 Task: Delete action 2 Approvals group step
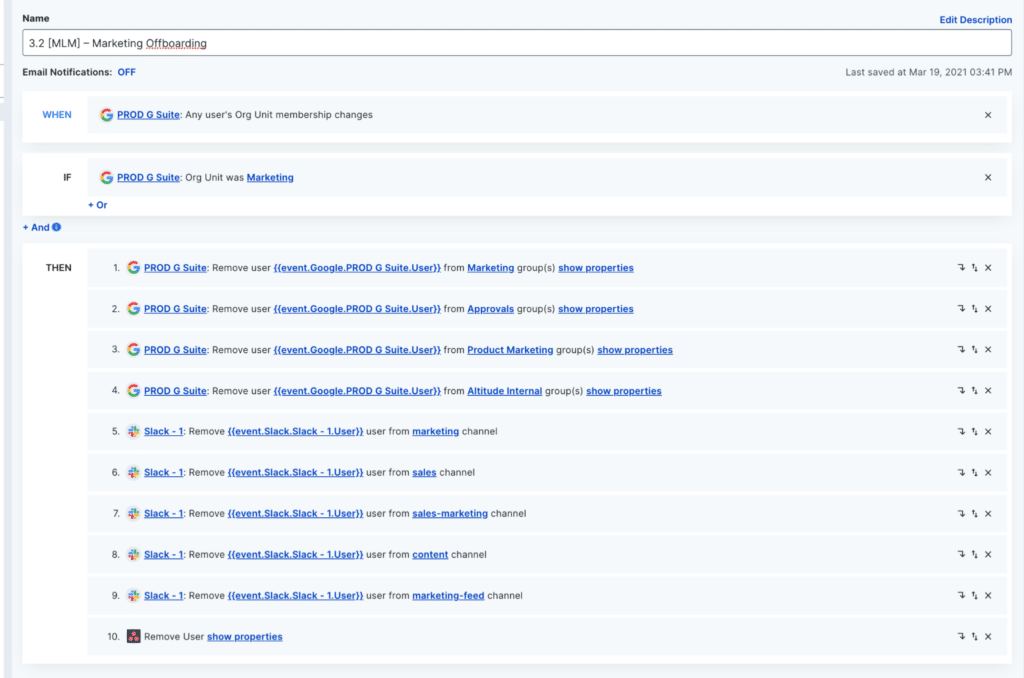click(x=988, y=309)
